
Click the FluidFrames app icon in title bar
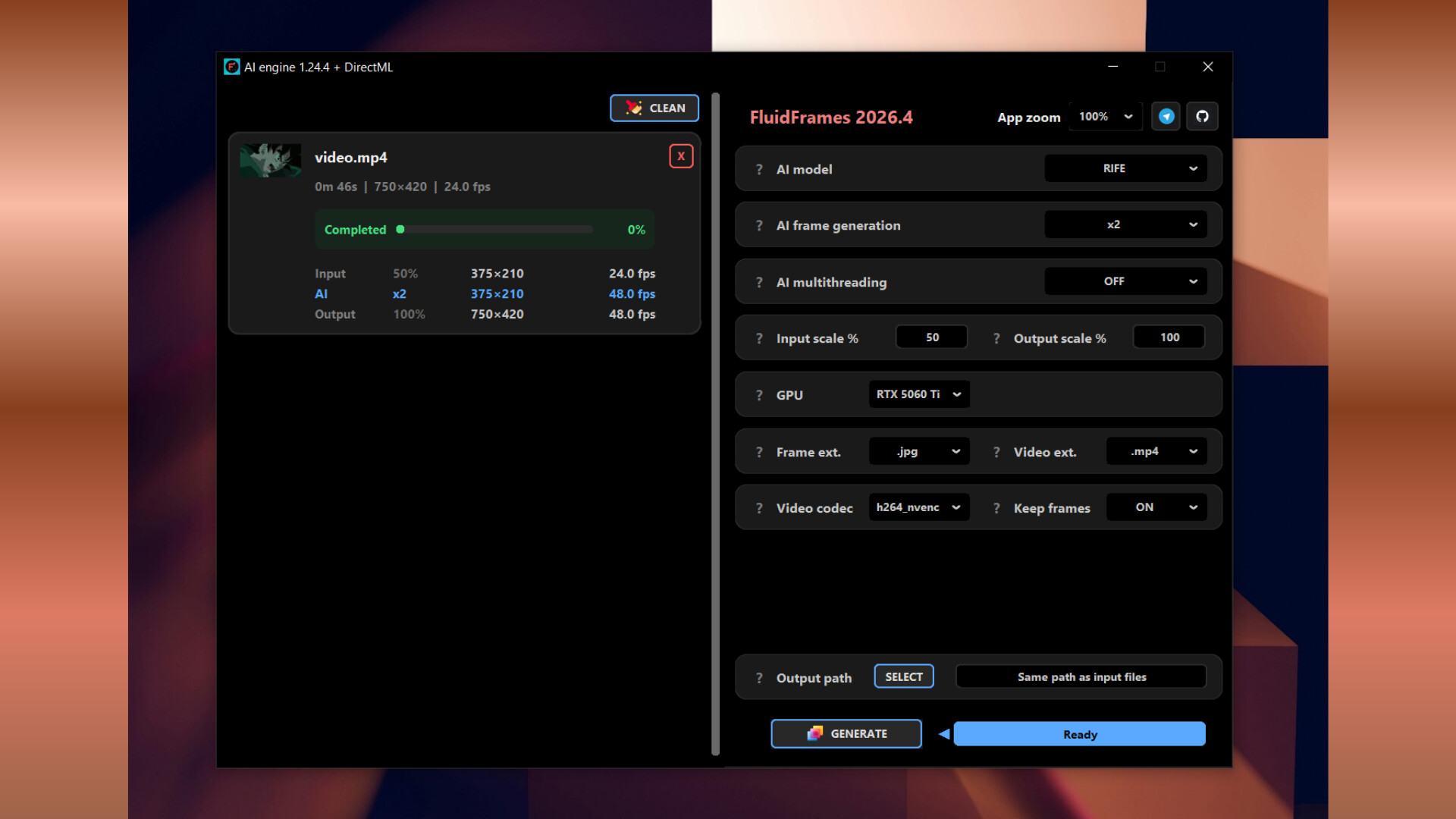(231, 67)
